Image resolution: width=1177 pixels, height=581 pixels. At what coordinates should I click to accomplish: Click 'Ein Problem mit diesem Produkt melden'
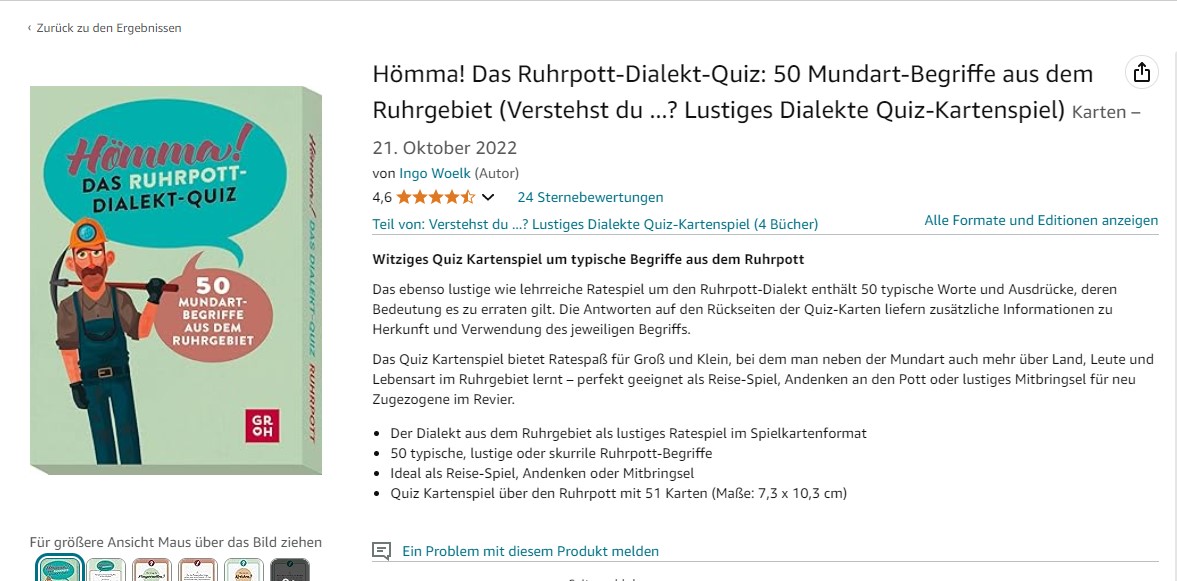coord(531,551)
